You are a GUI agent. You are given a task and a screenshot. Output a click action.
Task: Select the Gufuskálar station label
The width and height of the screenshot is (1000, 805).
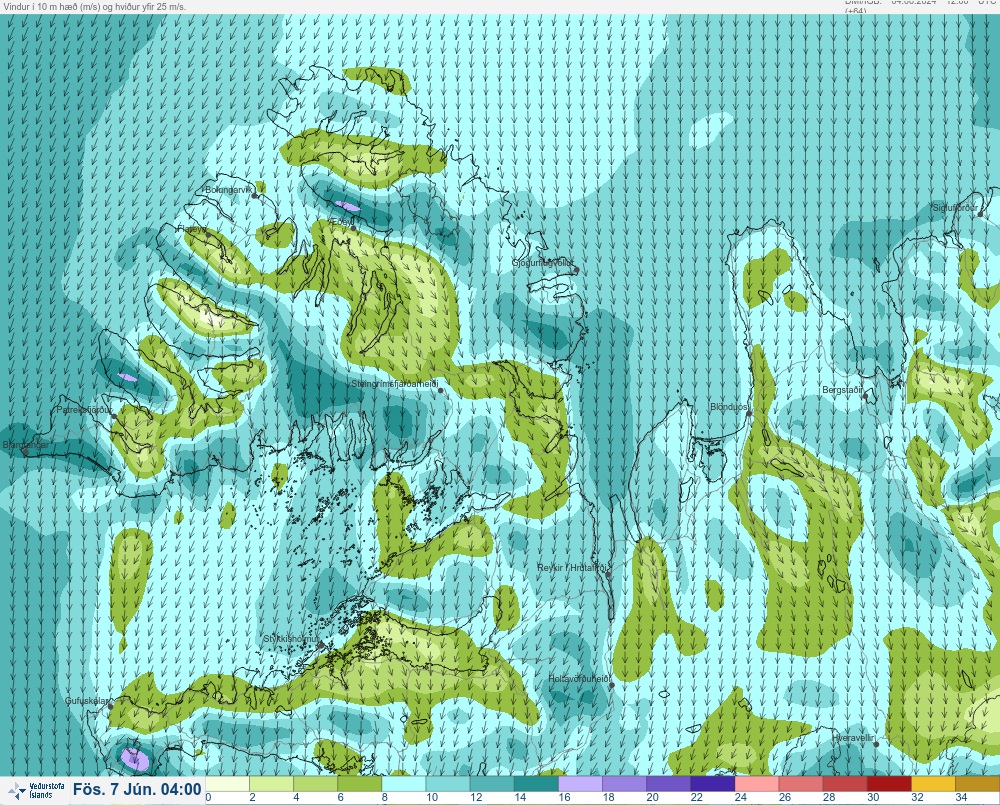86,701
